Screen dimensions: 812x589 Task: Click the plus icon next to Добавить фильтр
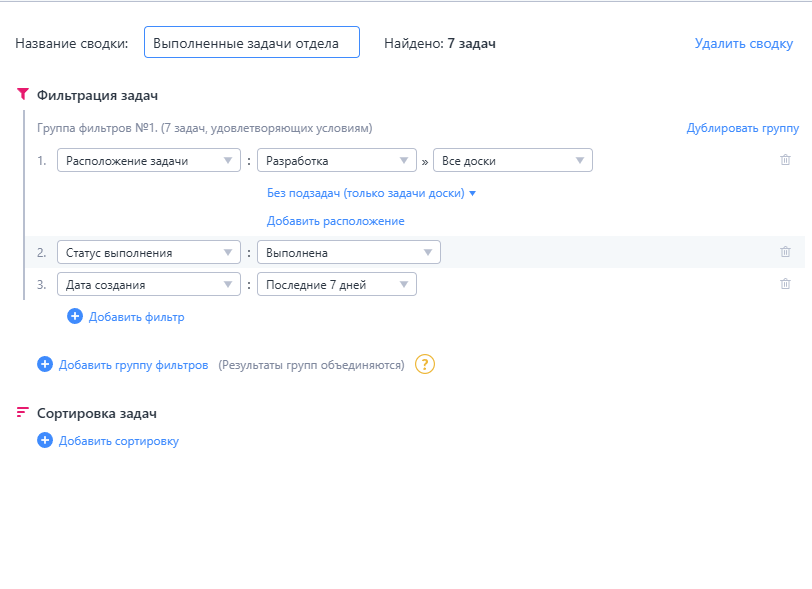(75, 315)
